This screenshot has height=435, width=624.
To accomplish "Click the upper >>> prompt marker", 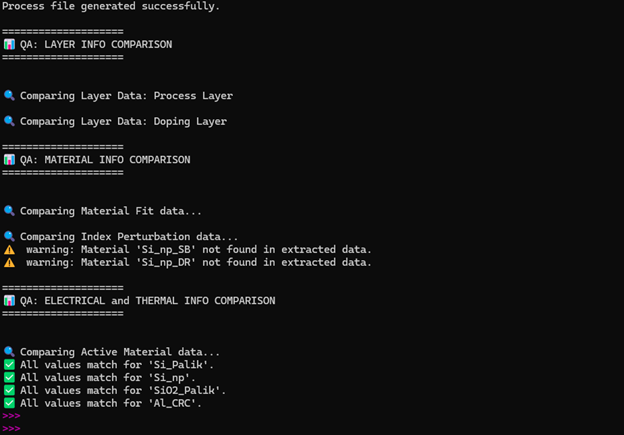I will [x=11, y=415].
